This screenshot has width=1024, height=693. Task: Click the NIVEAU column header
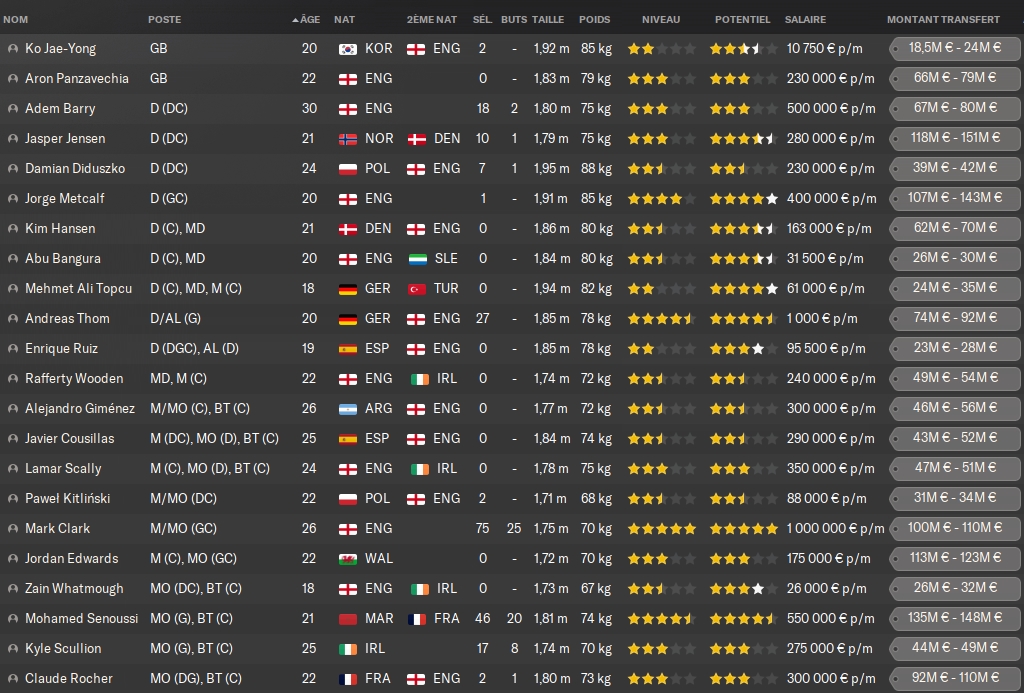[660, 19]
